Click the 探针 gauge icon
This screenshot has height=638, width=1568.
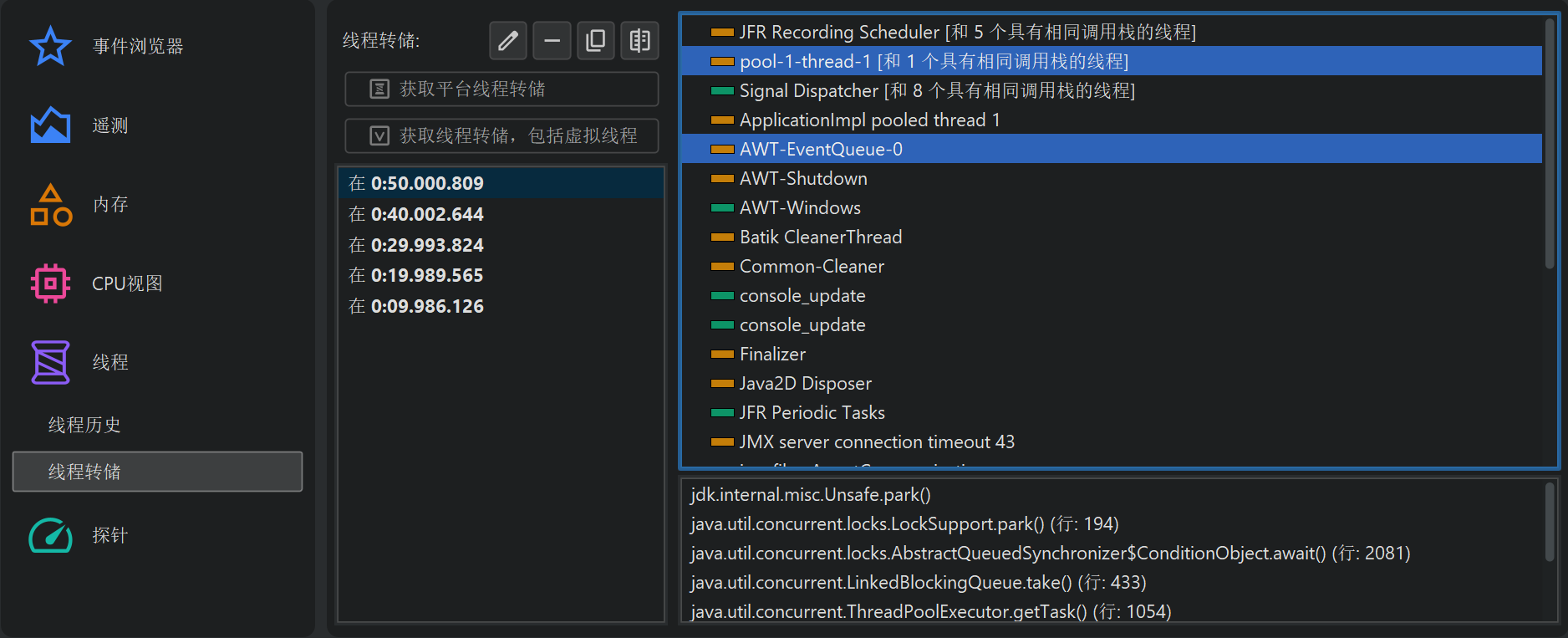point(50,535)
